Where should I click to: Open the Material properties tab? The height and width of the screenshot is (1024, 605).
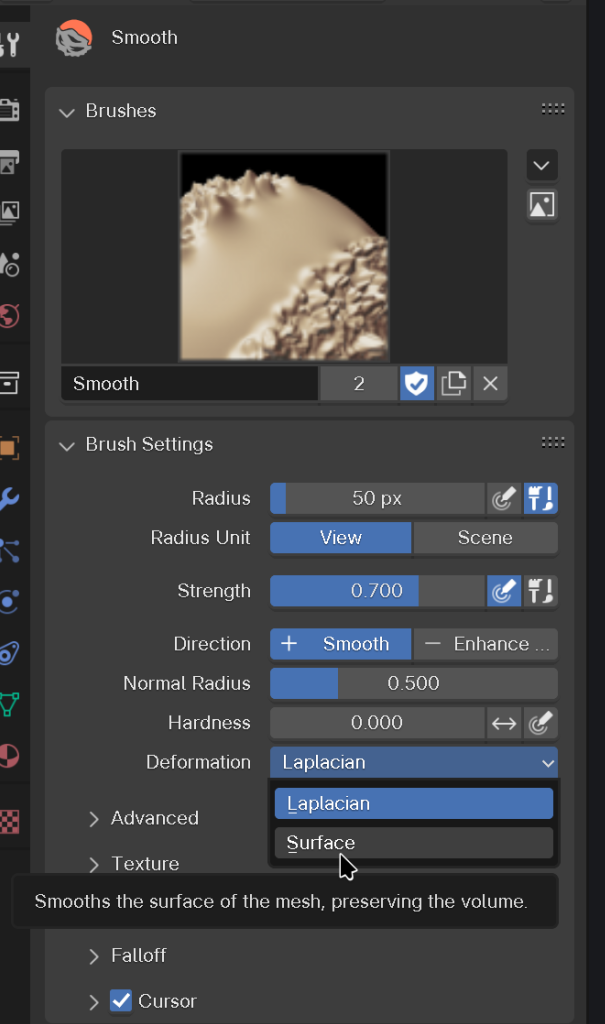(10, 756)
